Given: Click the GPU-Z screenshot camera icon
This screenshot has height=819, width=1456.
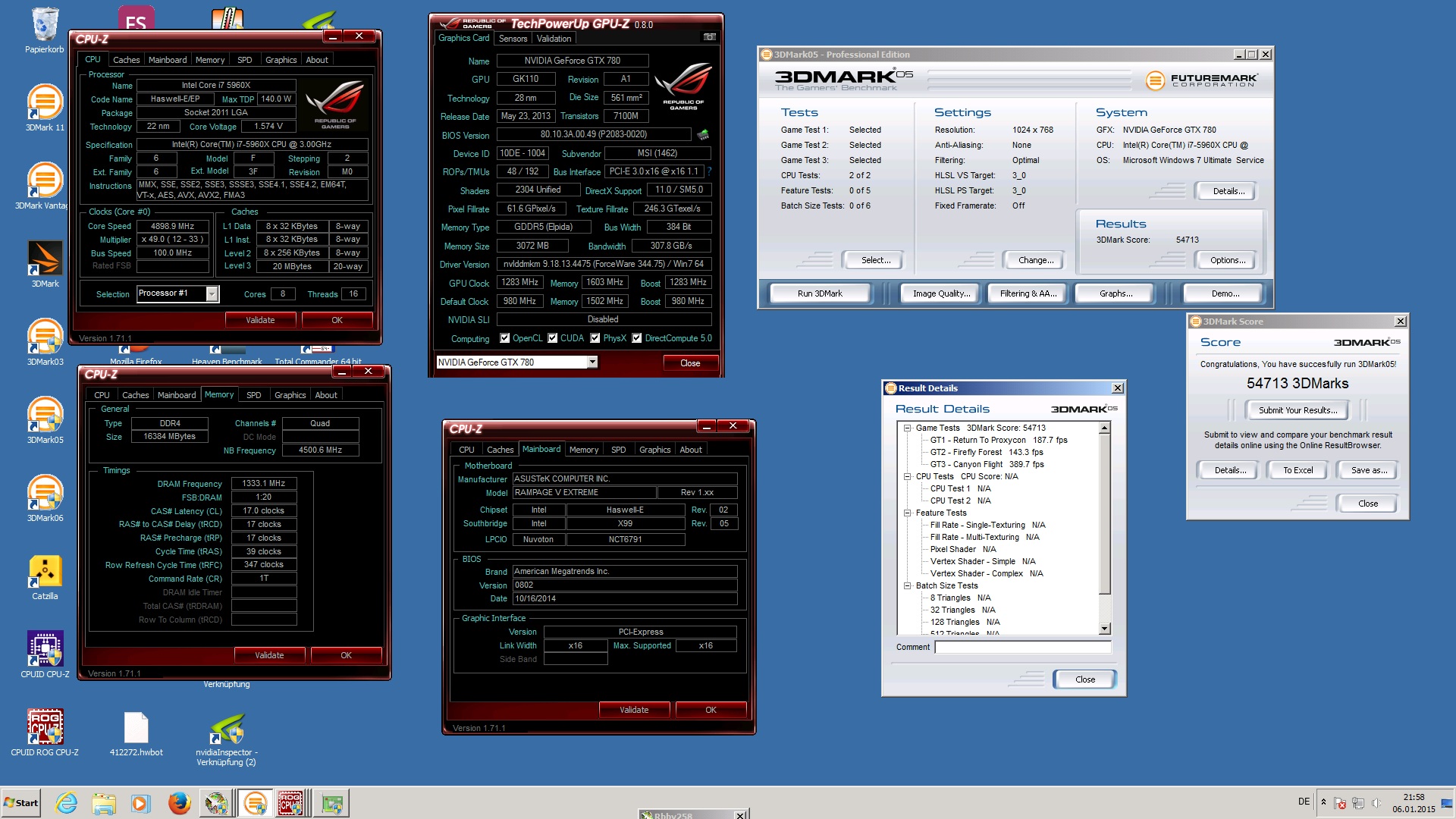Looking at the screenshot, I should pos(710,37).
